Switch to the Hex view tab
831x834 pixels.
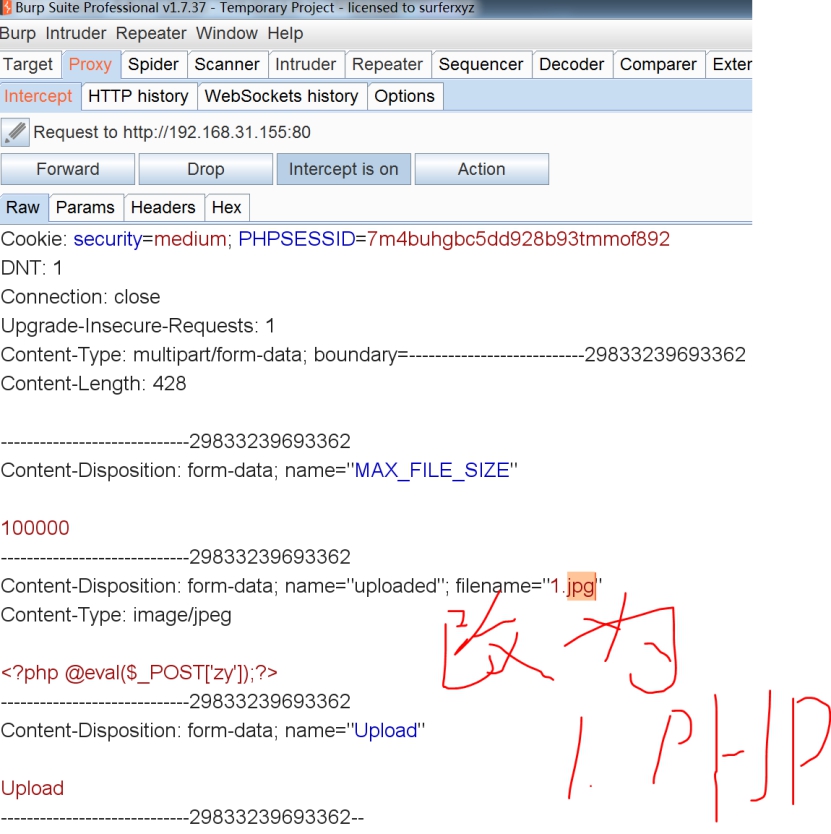[x=227, y=207]
